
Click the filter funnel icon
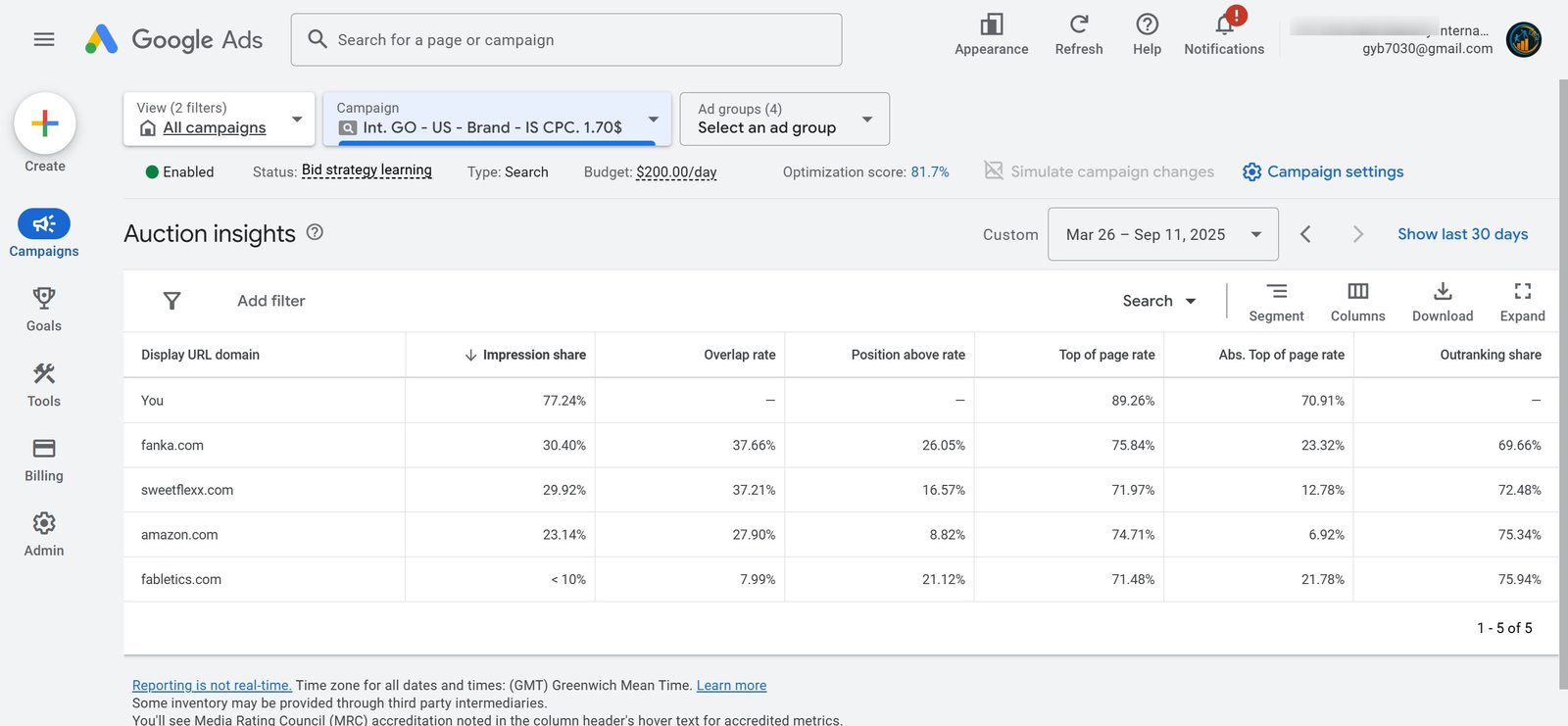pos(171,301)
